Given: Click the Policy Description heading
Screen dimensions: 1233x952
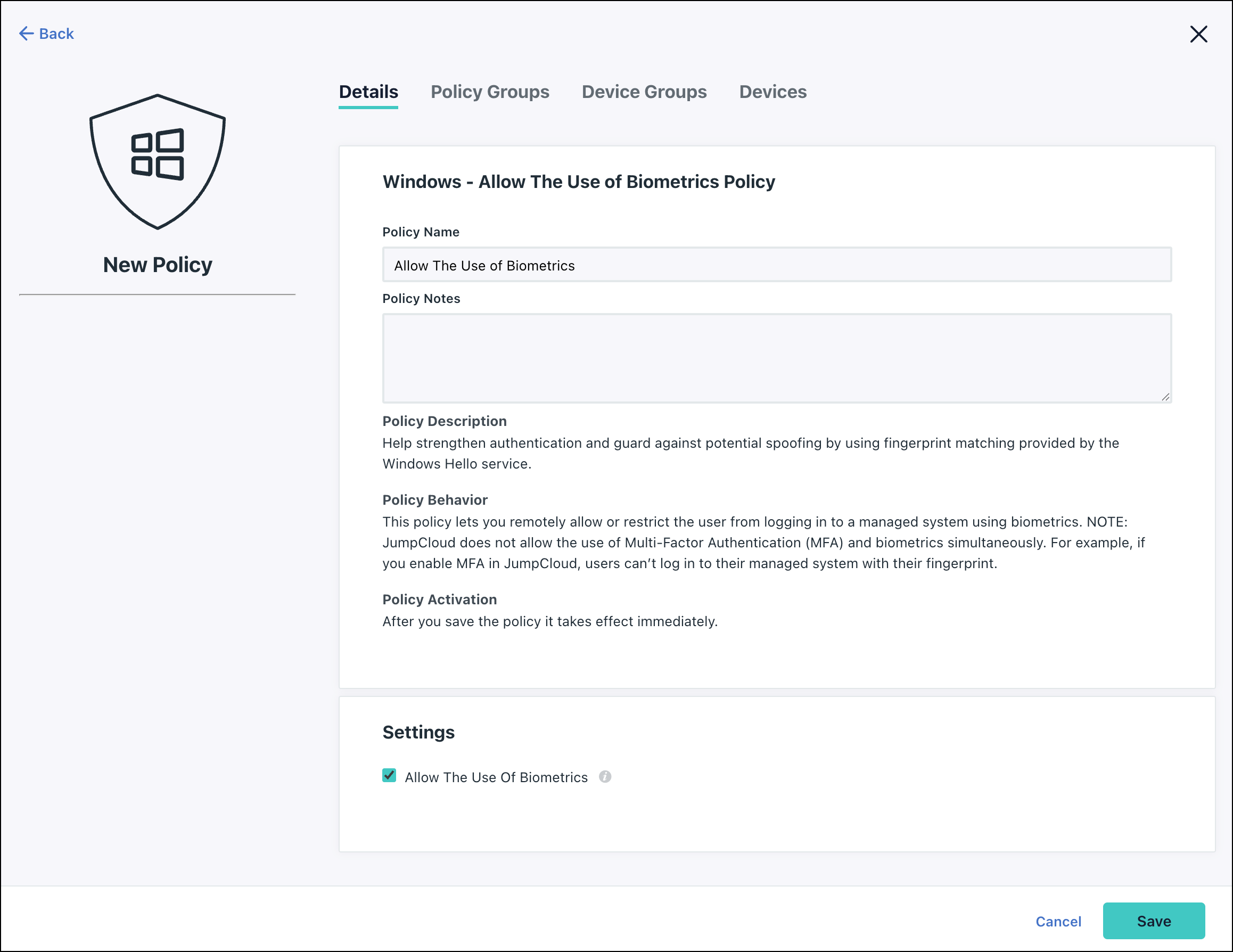Looking at the screenshot, I should [445, 421].
